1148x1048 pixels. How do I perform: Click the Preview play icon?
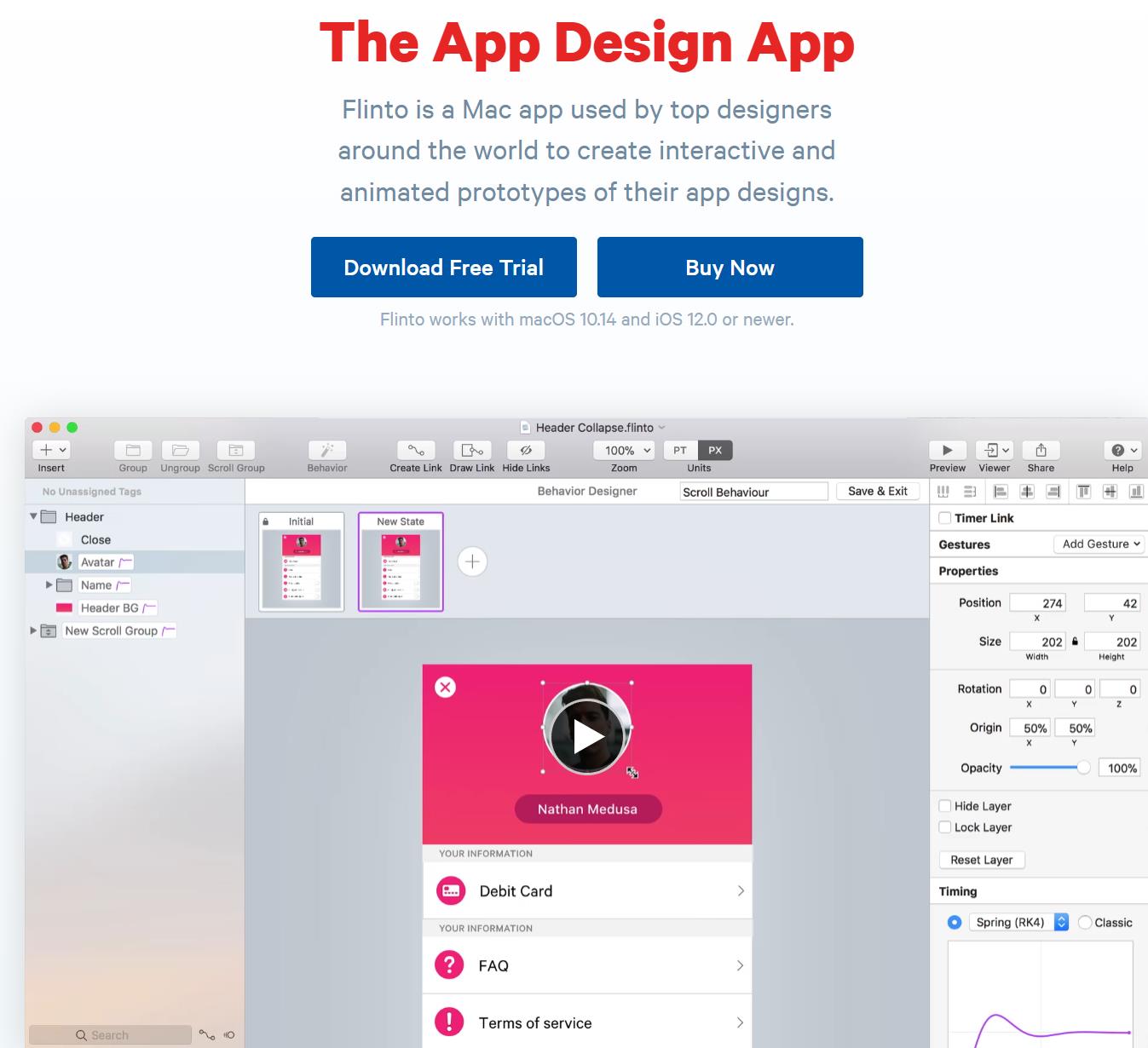947,450
